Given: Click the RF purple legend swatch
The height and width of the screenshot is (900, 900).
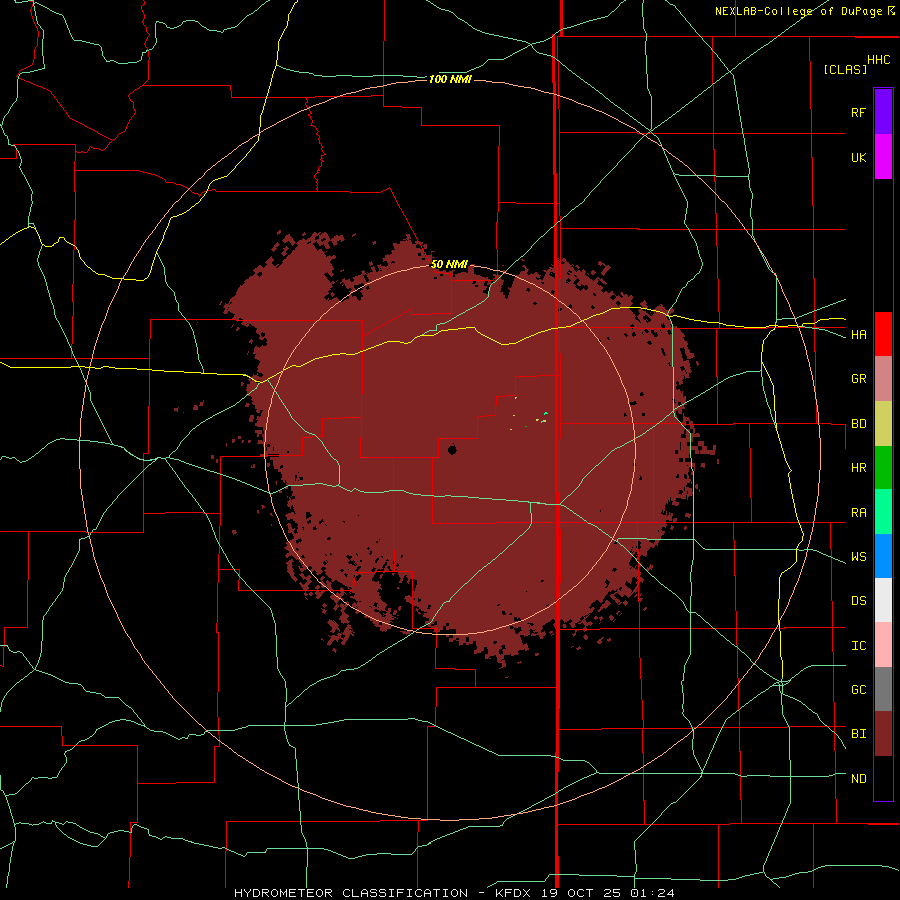Looking at the screenshot, I should pos(883,112).
